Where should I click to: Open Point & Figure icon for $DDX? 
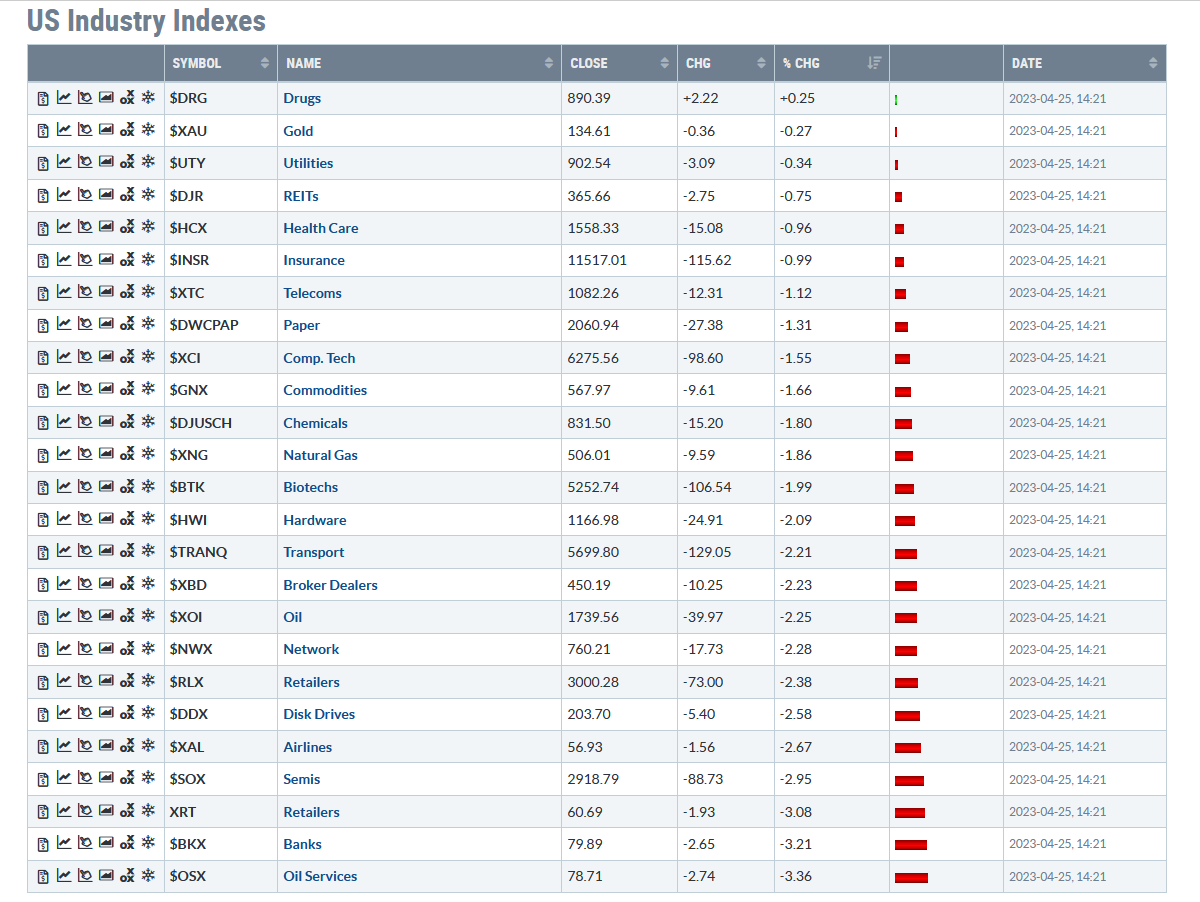coord(127,714)
